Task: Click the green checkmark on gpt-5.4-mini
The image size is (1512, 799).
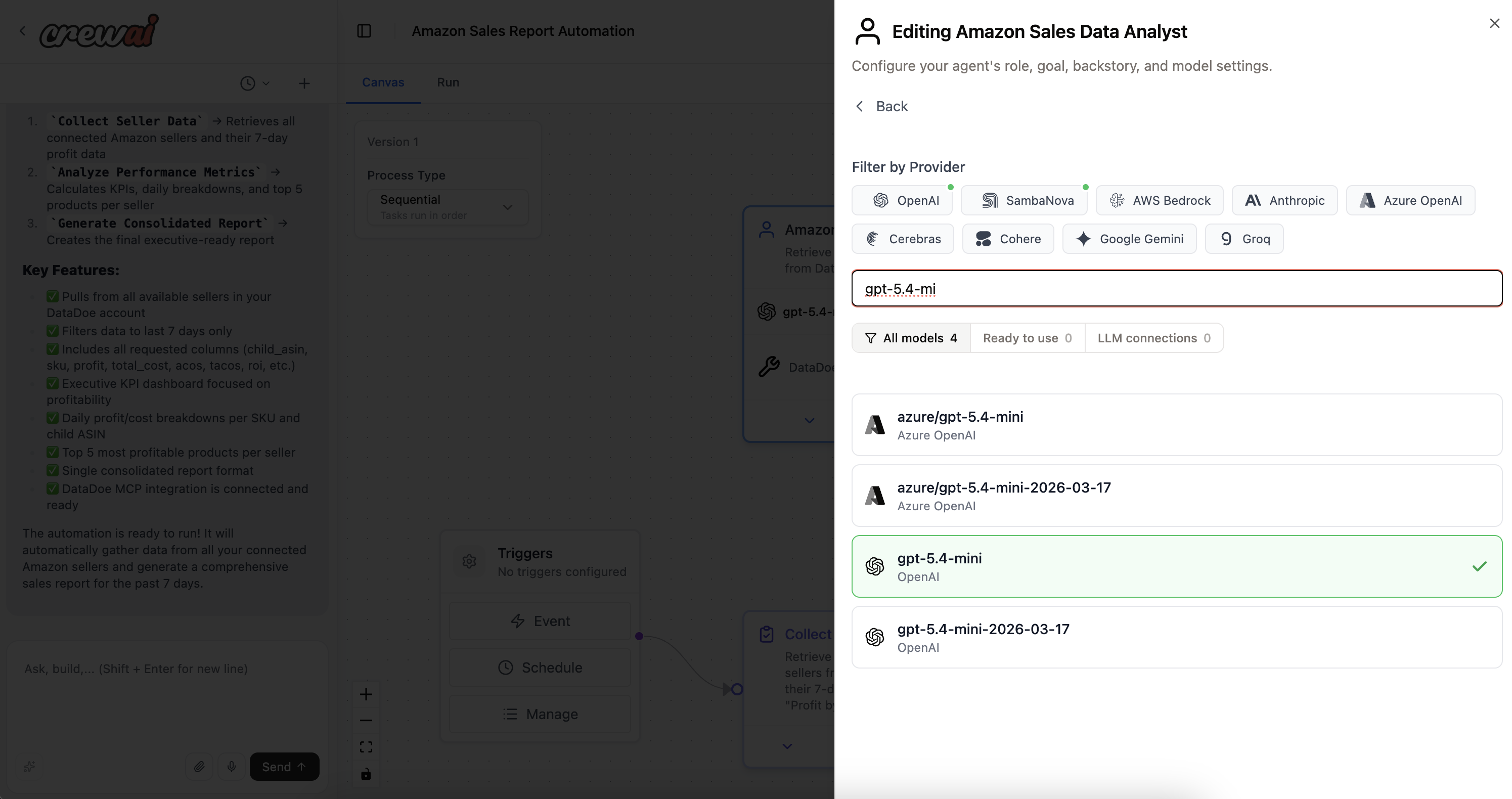Action: [1479, 566]
